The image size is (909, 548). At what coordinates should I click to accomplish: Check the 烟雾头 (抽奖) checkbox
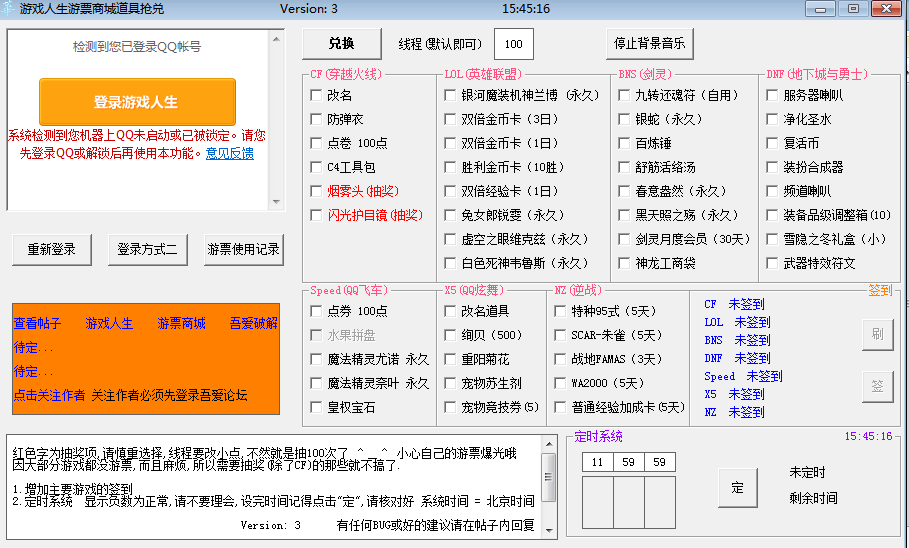pos(316,191)
